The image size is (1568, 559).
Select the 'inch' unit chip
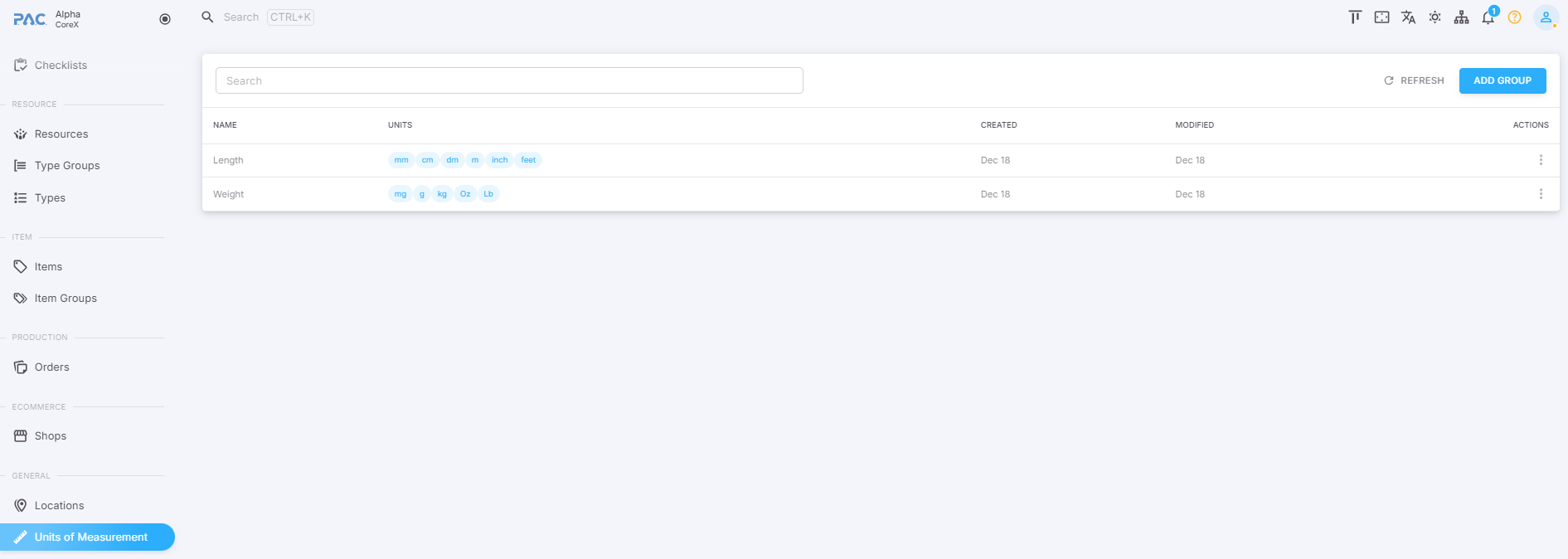coord(499,160)
